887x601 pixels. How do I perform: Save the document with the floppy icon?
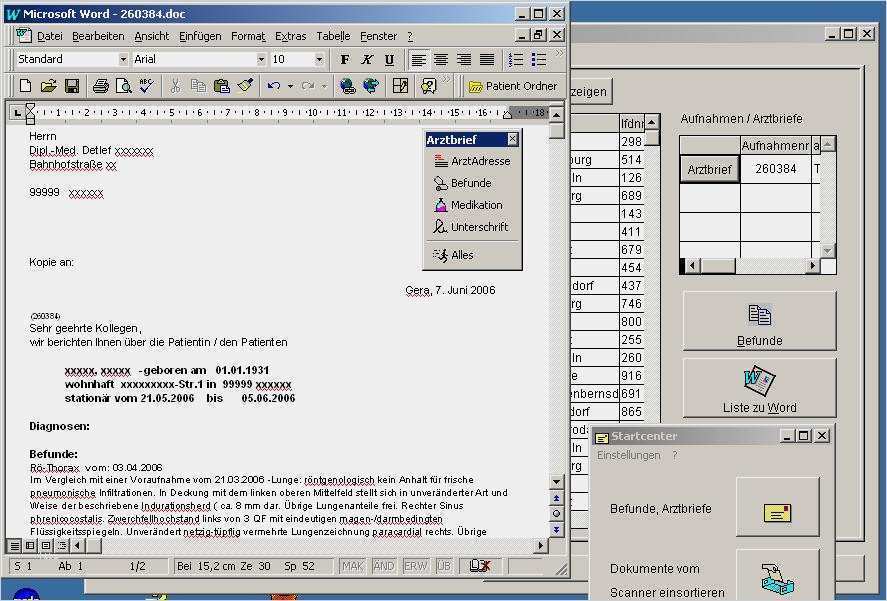pos(72,86)
